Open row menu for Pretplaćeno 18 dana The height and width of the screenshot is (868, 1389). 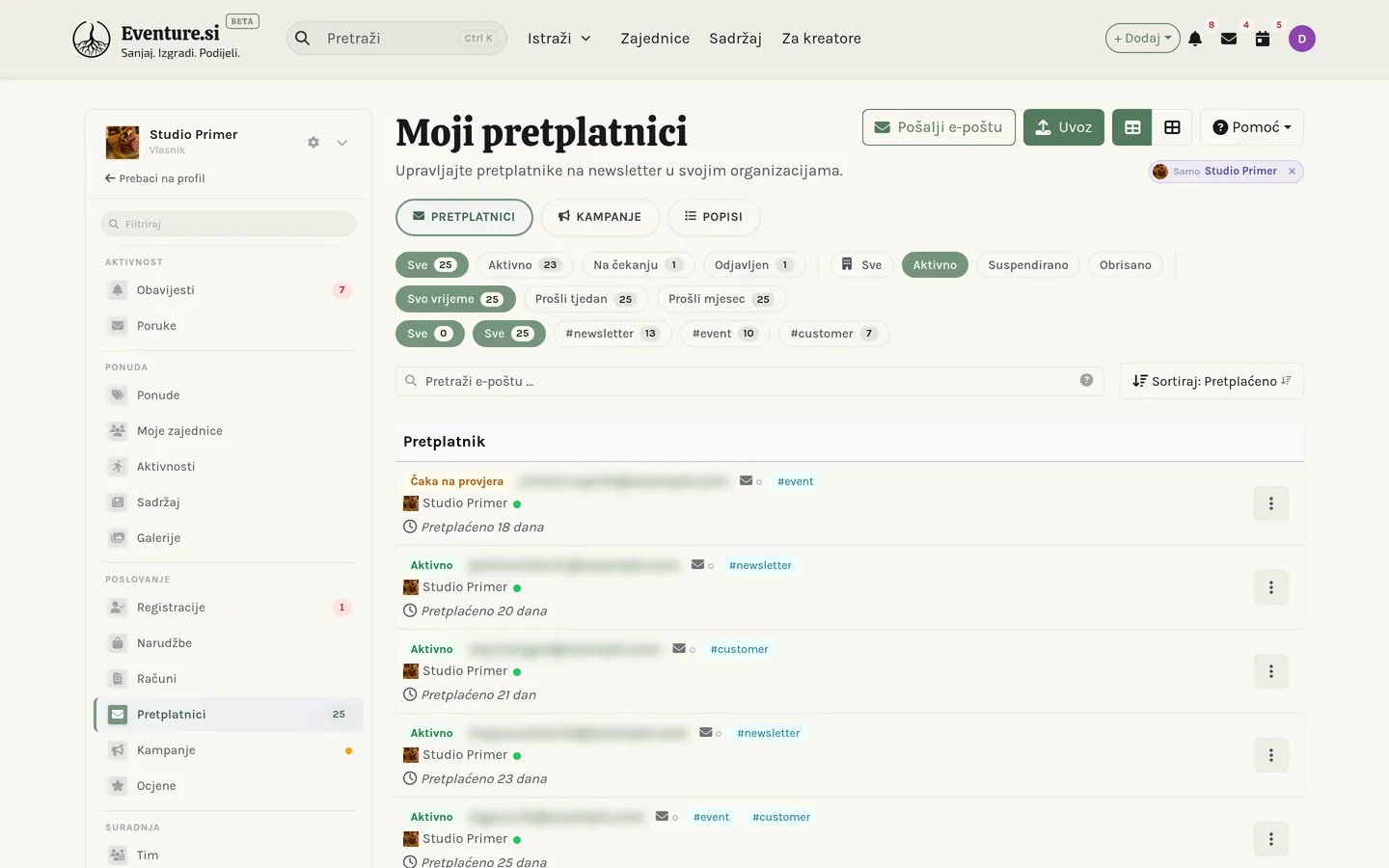pos(1271,503)
